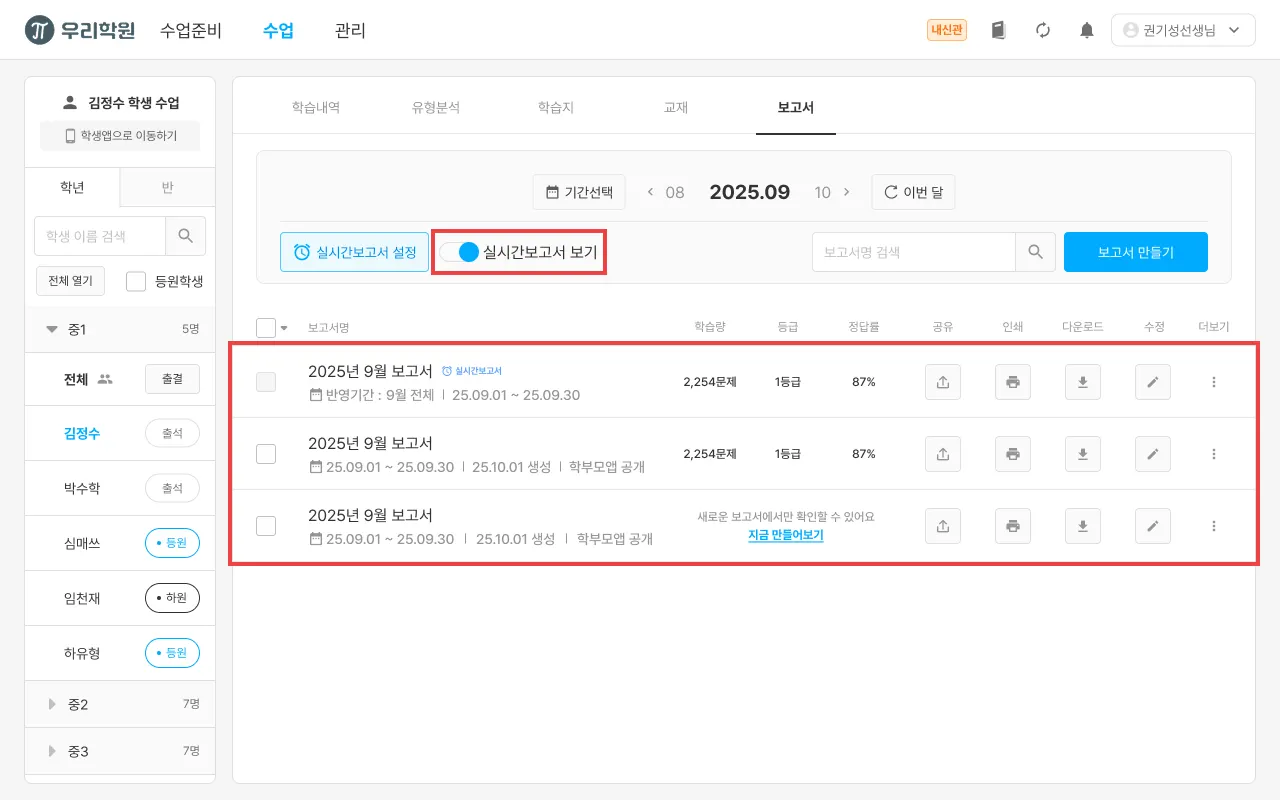Image resolution: width=1280 pixels, height=800 pixels.
Task: Download the report in the 지금 만들어보기 row
Action: pos(1083,526)
